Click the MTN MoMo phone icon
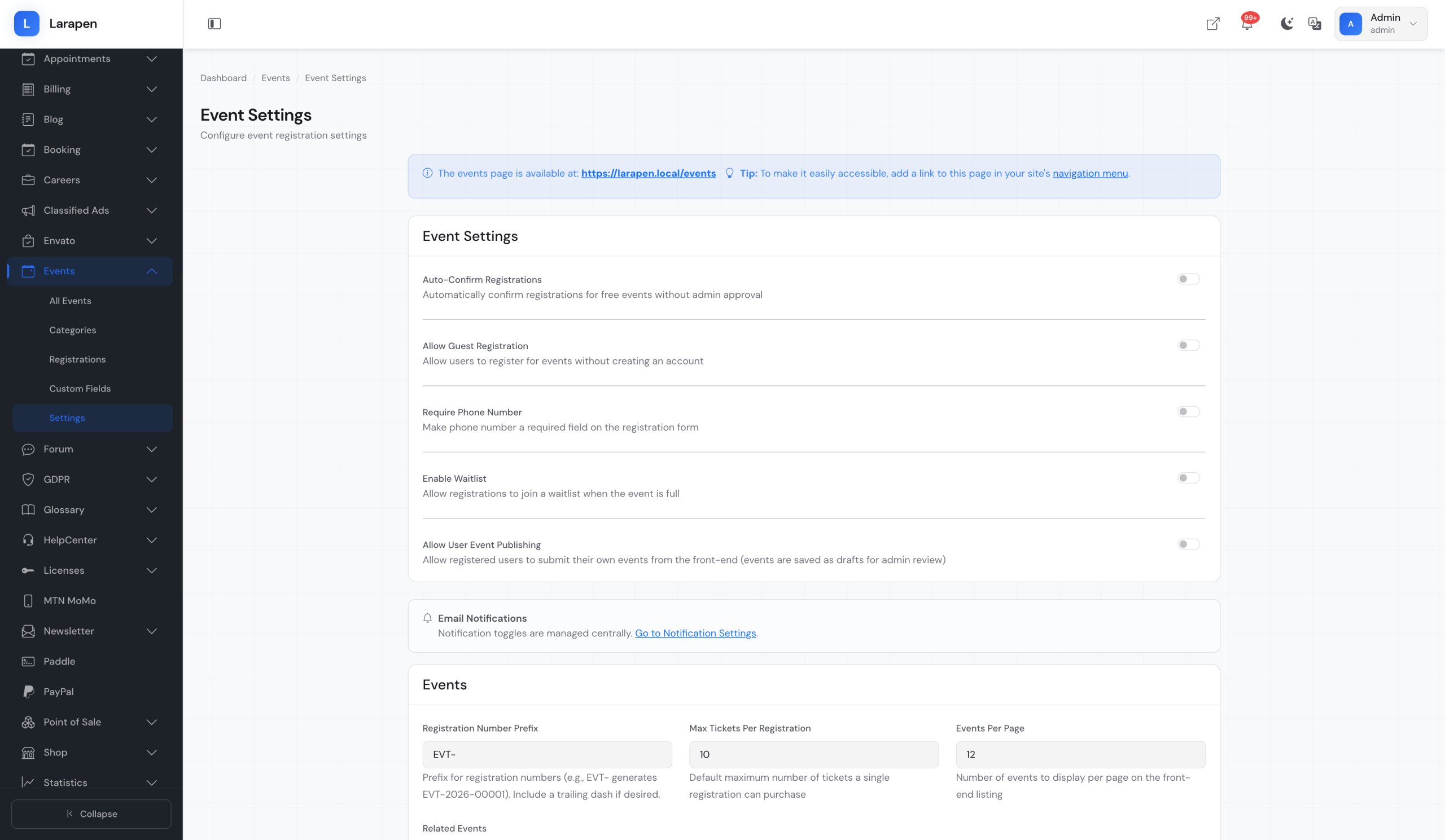Image resolution: width=1445 pixels, height=840 pixels. tap(28, 600)
